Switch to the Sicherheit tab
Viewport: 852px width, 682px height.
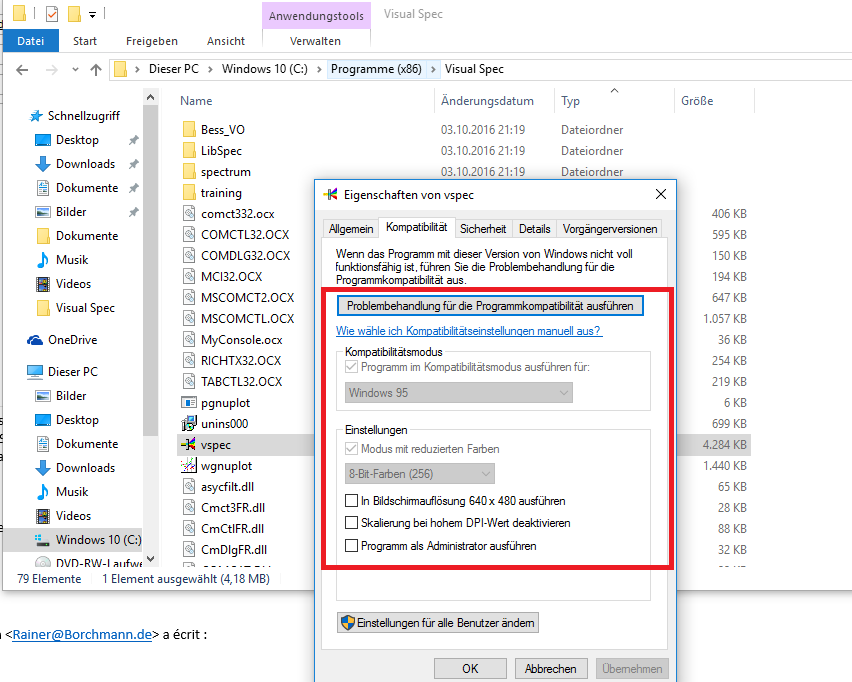[x=483, y=229]
